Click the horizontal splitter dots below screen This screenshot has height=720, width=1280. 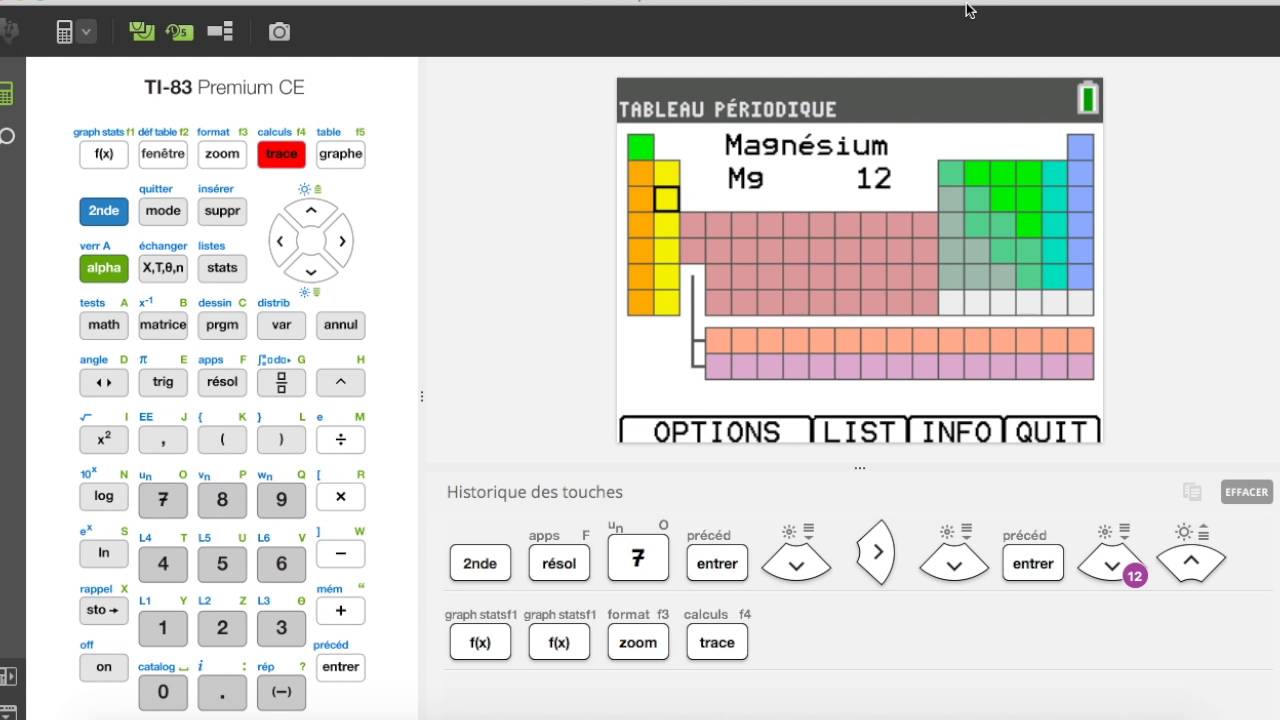(859, 468)
